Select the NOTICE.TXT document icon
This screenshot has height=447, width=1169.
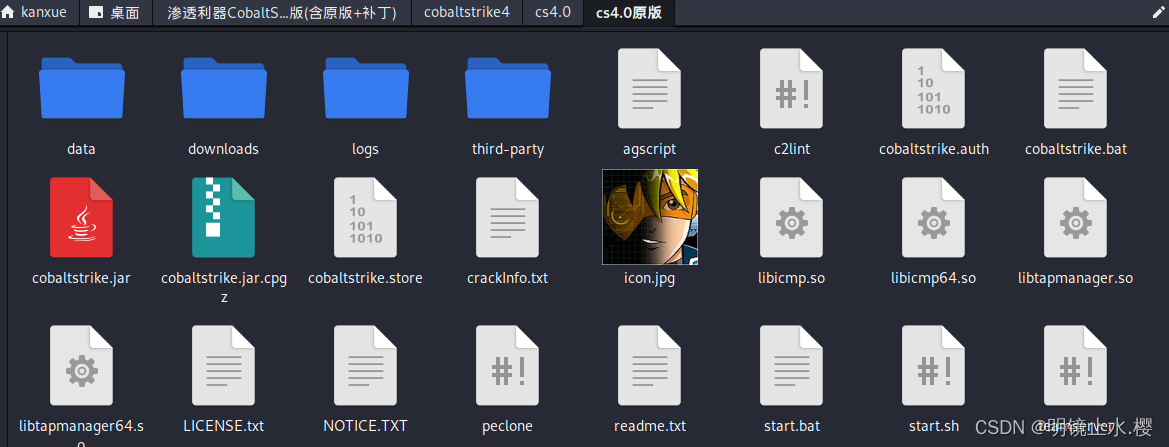(365, 365)
